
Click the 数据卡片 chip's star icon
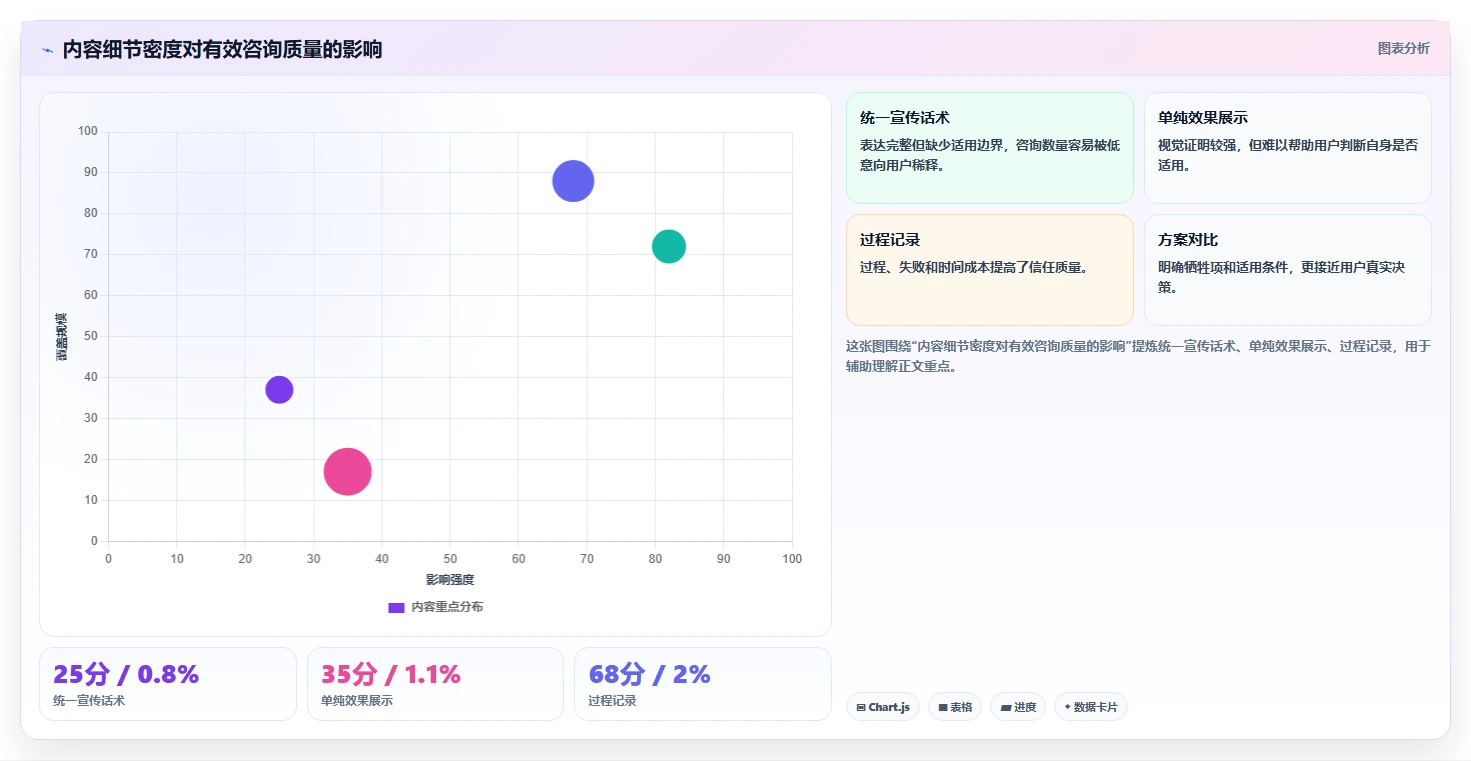[x=1067, y=707]
